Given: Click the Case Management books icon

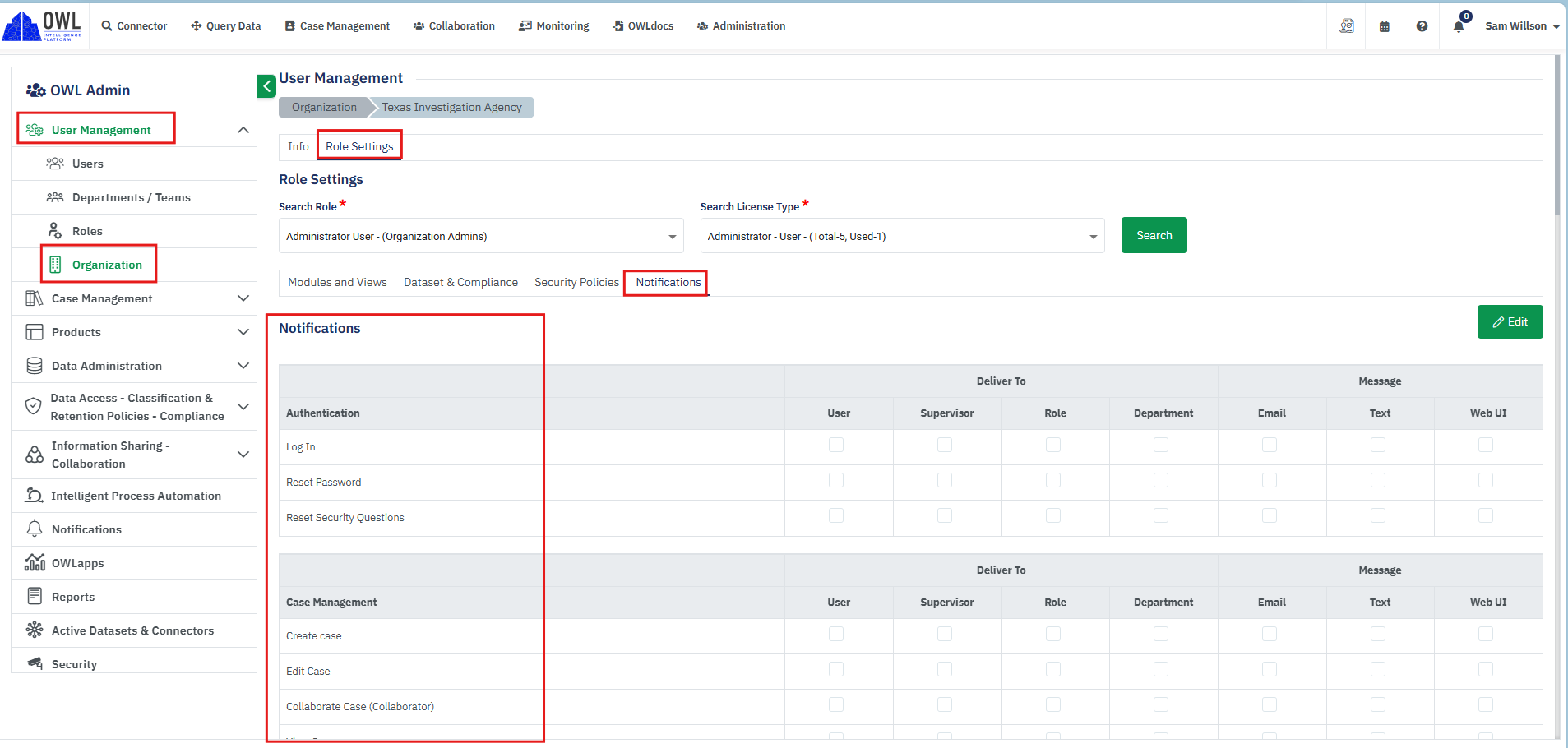Looking at the screenshot, I should (x=35, y=298).
